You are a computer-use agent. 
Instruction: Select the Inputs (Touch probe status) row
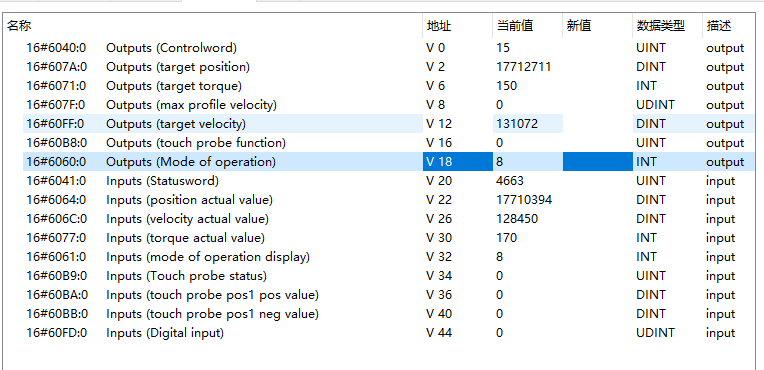[389, 276]
